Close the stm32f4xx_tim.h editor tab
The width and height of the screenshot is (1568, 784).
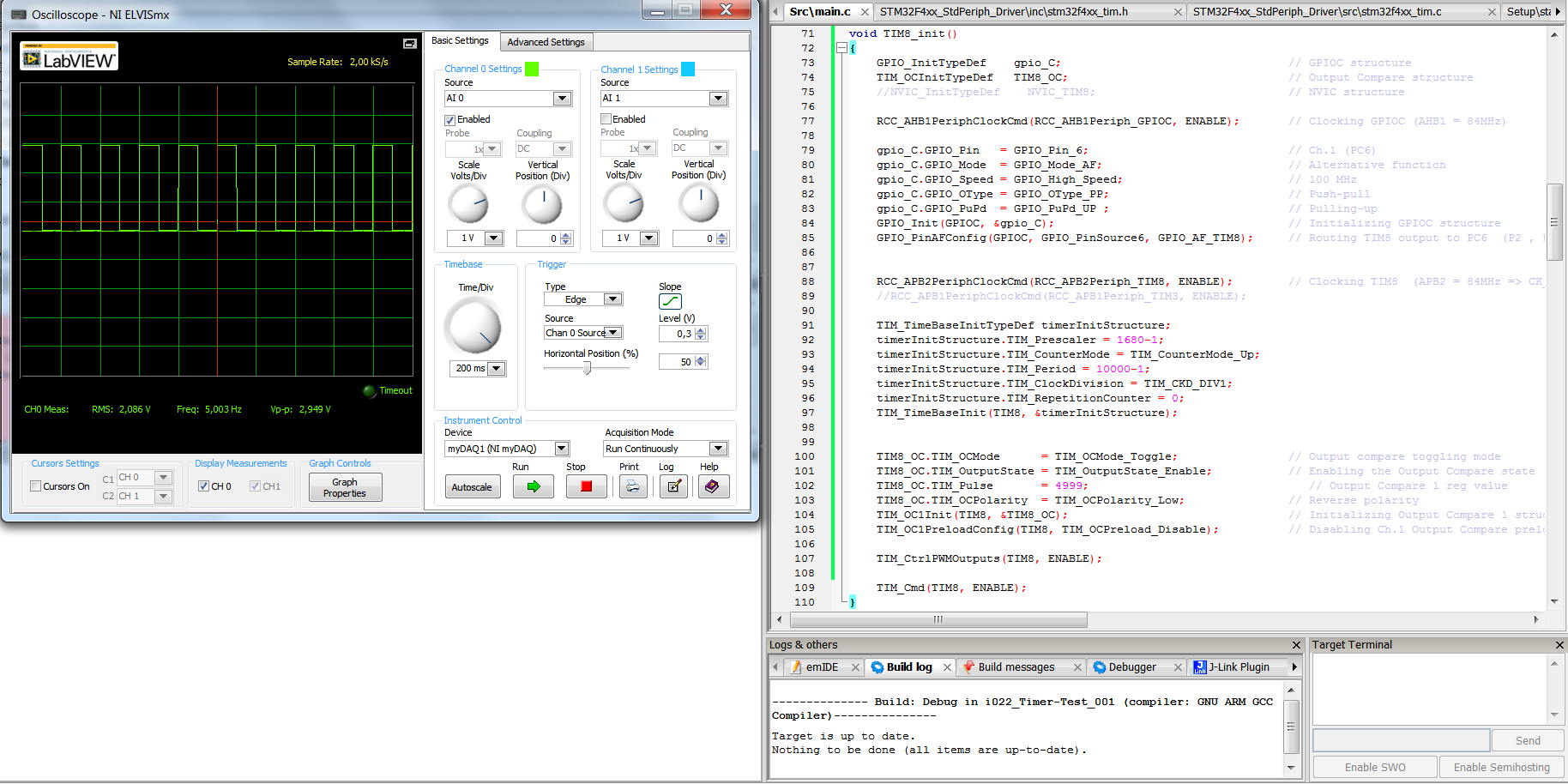pos(1178,12)
